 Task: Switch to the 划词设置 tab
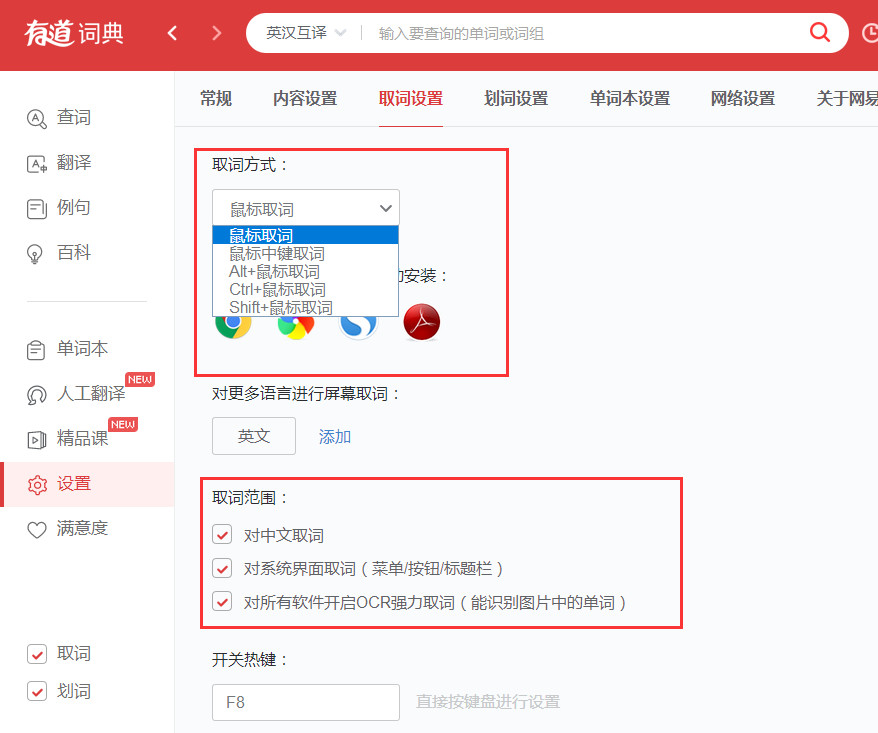515,98
